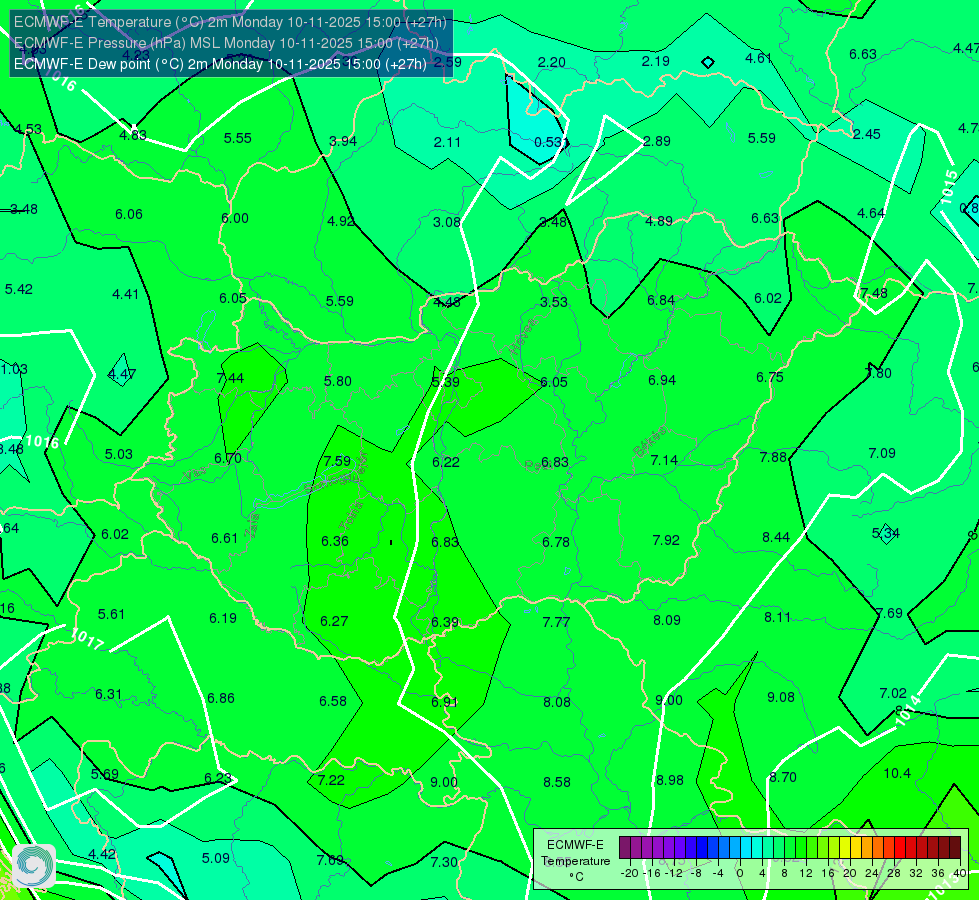This screenshot has width=979, height=900.
Task: Click the 7.44 grid value
Action: [x=230, y=378]
